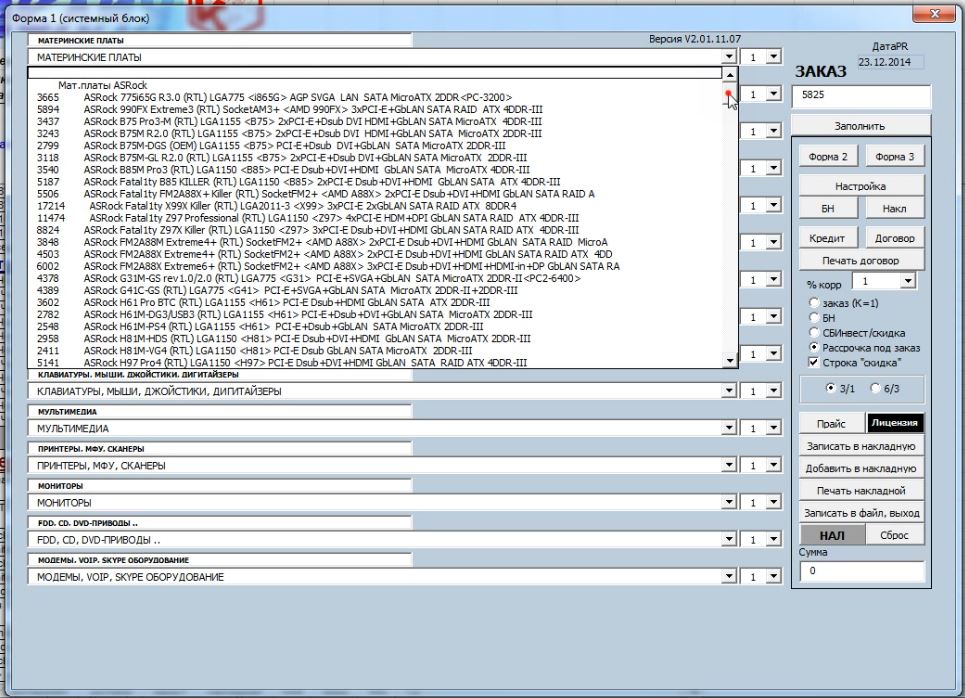Click the БН button under Настройка

tap(828, 209)
